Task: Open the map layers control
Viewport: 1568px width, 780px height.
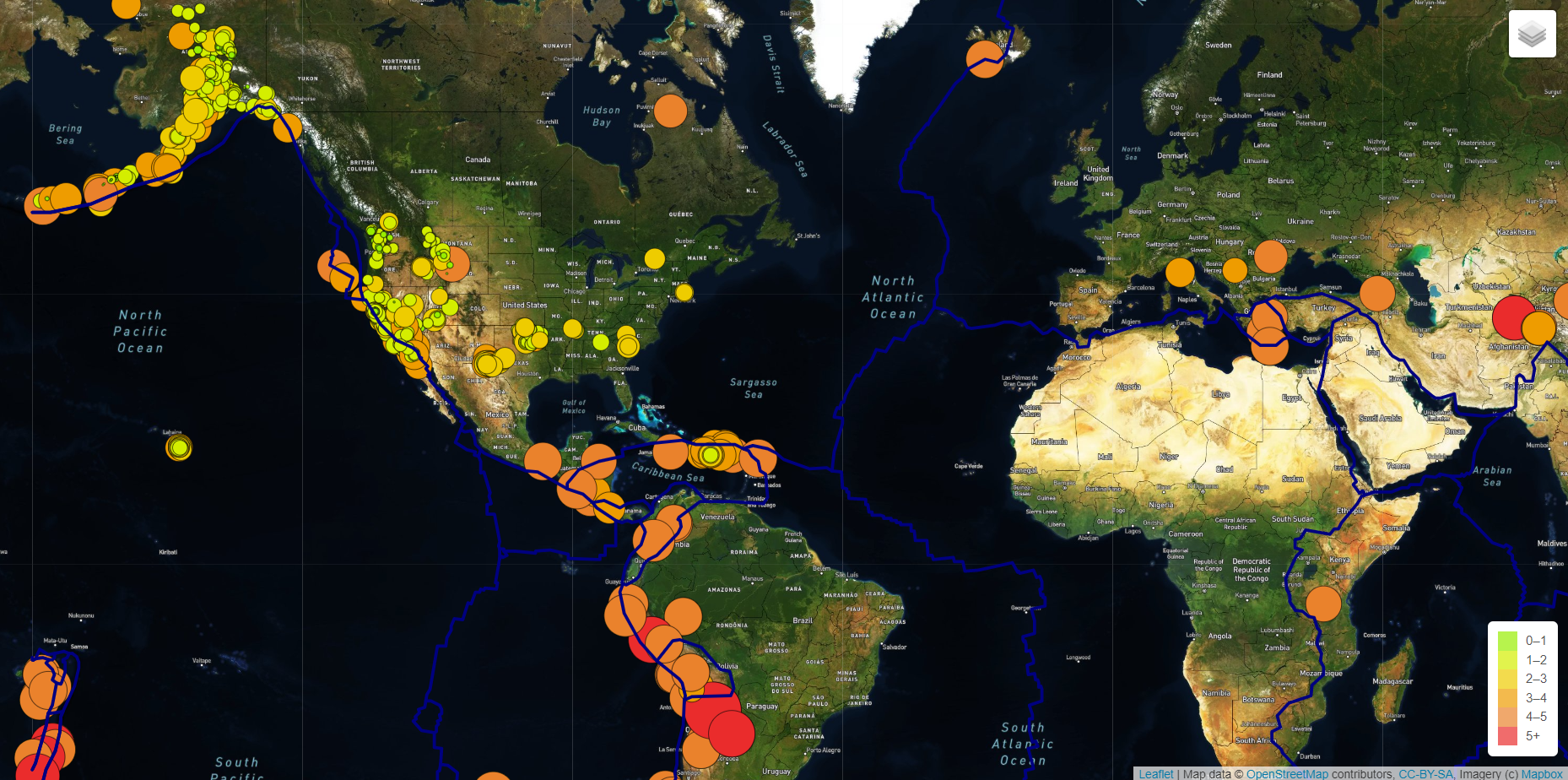Action: [x=1532, y=34]
